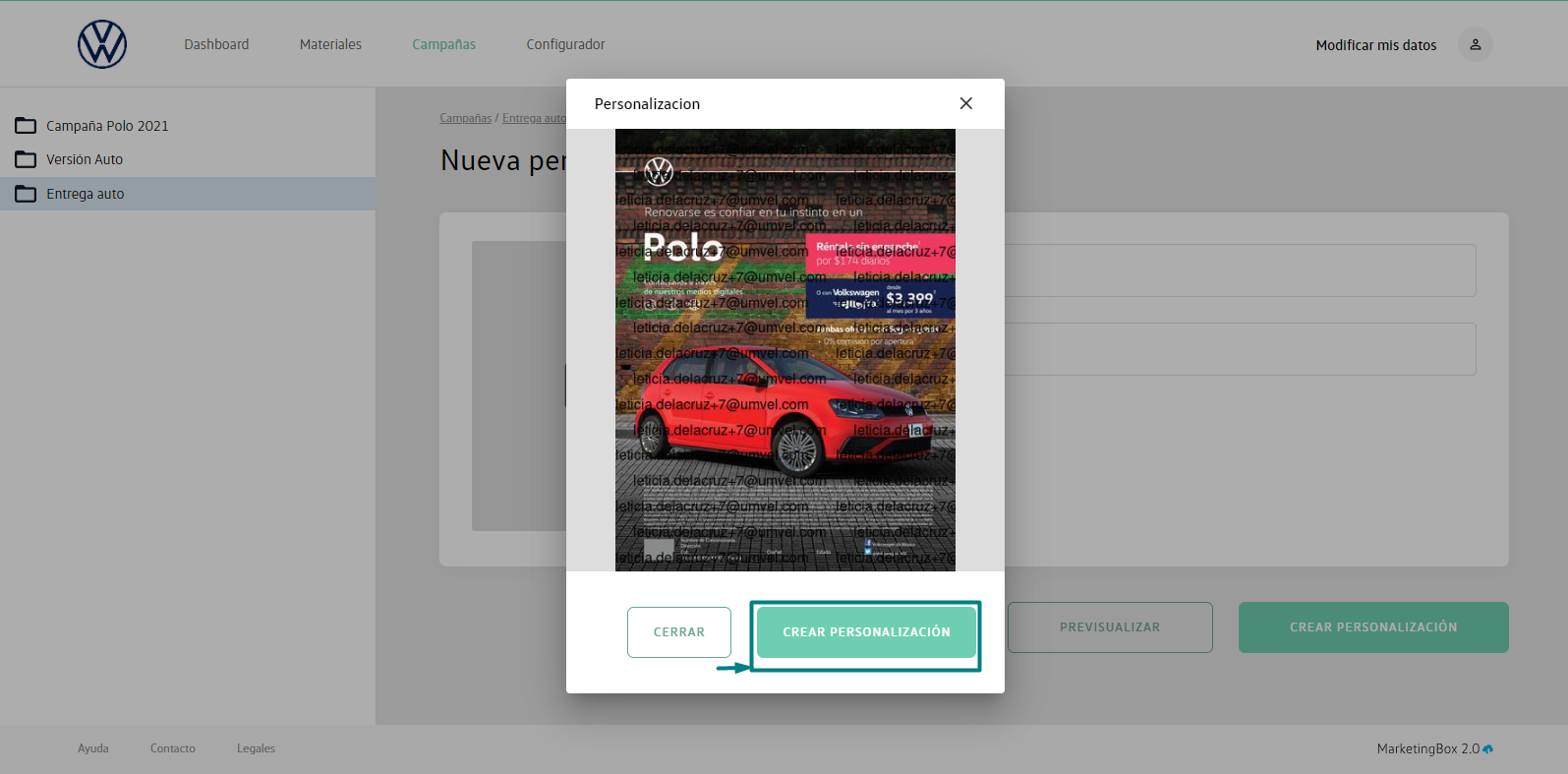Screen dimensions: 1568x774
Task: Click CREAR PERSONALIZACIÓN in the dialog
Action: click(866, 632)
